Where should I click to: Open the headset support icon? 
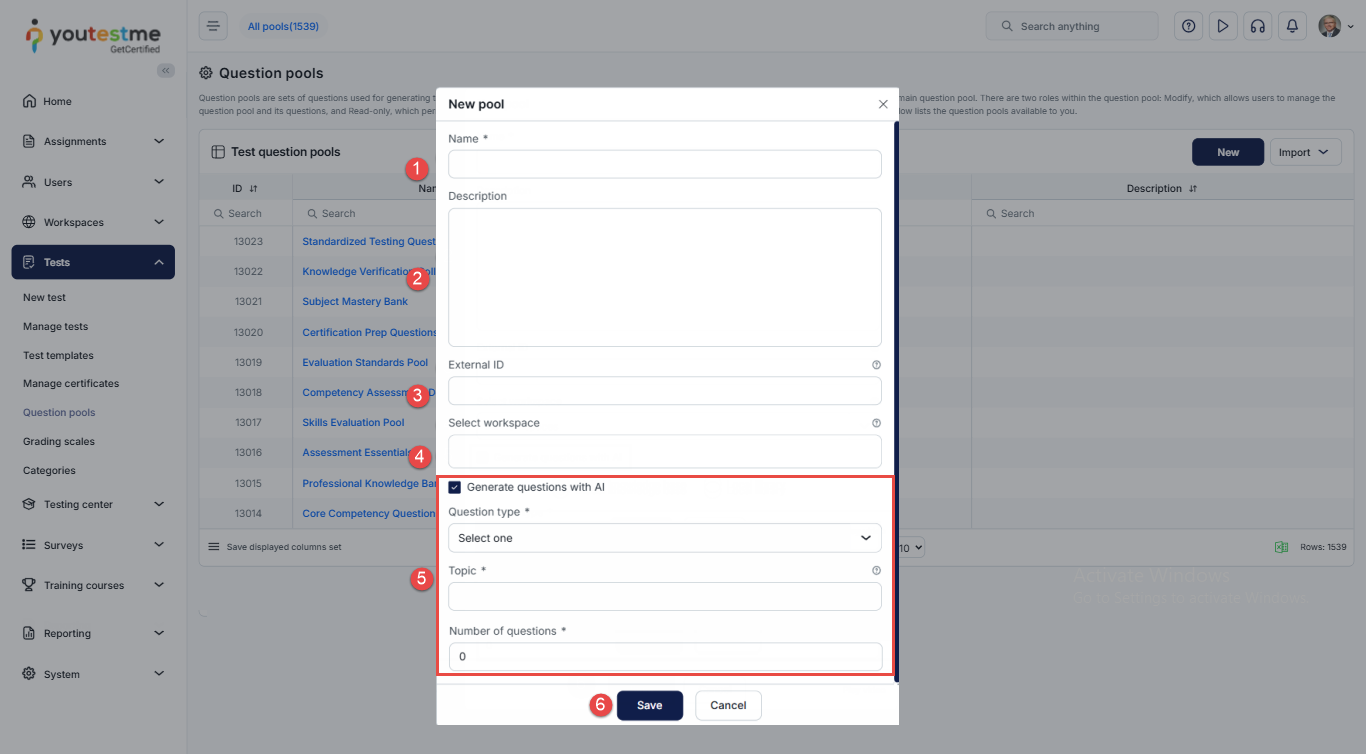coord(1257,26)
